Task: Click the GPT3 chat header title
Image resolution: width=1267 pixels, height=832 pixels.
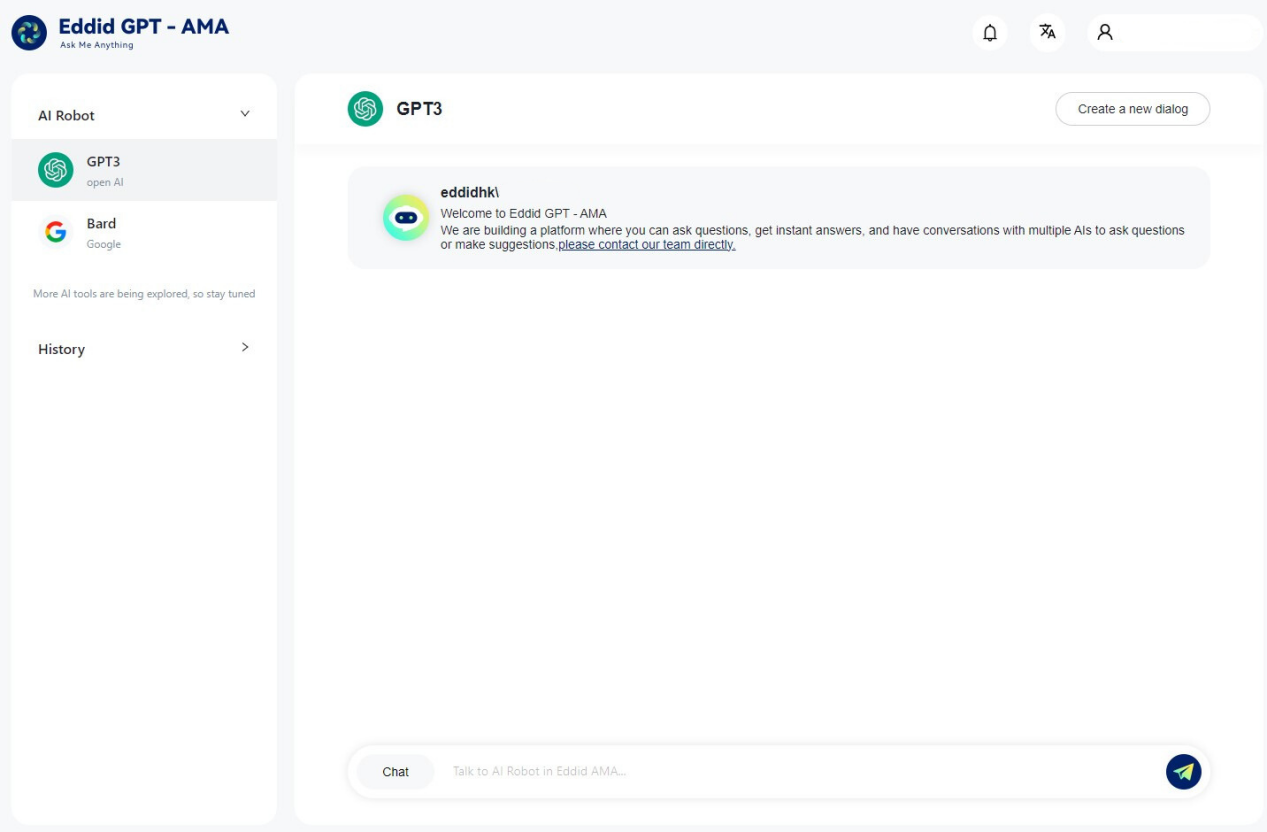Action: pyautogui.click(x=419, y=109)
